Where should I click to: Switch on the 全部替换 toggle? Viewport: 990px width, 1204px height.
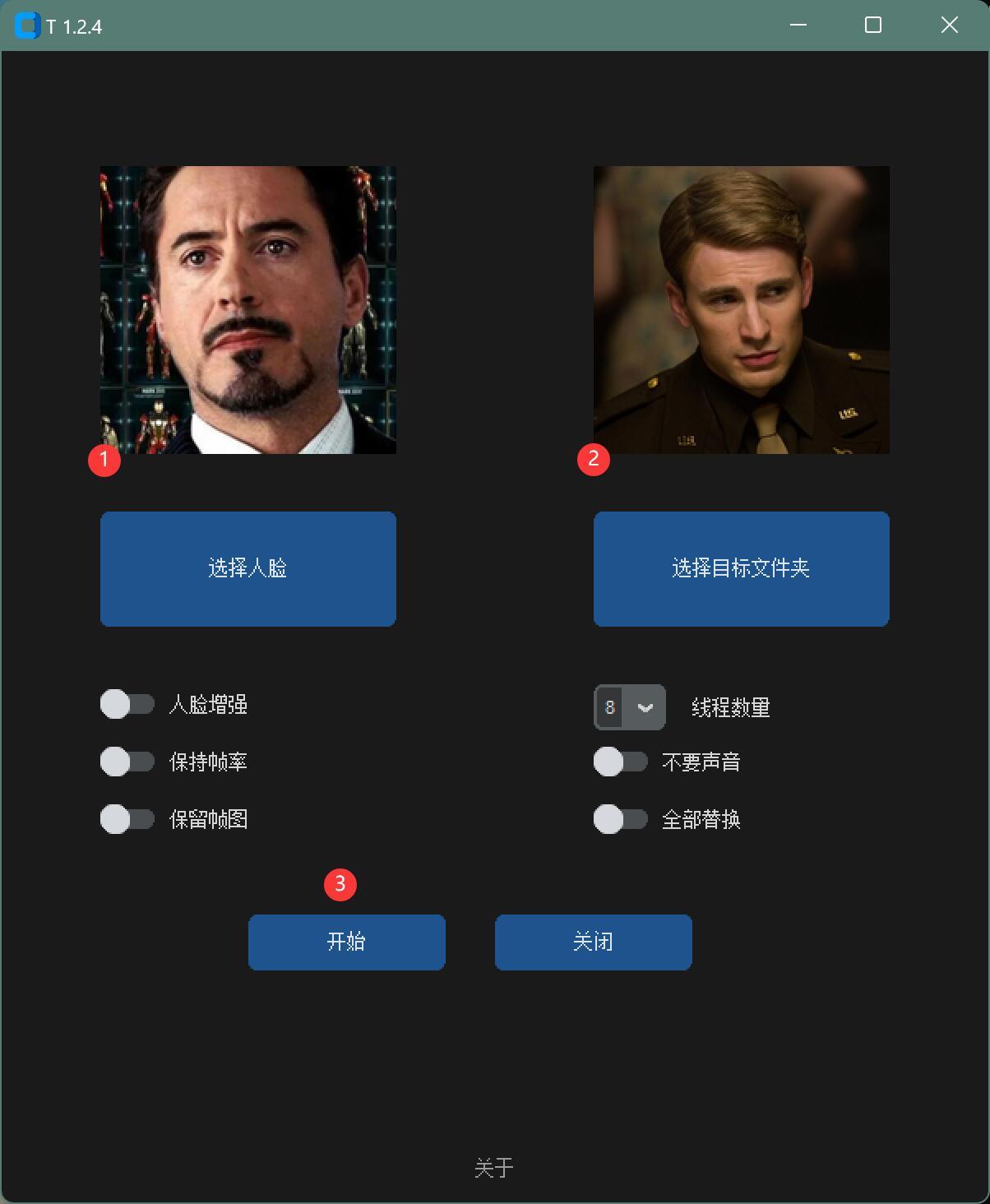(x=621, y=819)
